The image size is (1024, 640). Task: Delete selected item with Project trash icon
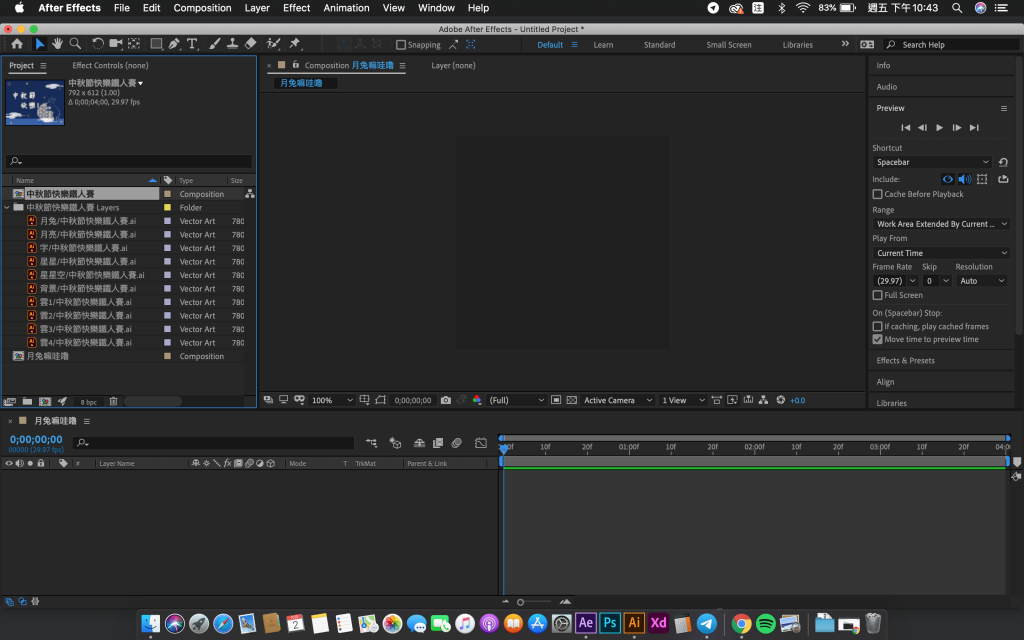pos(113,401)
